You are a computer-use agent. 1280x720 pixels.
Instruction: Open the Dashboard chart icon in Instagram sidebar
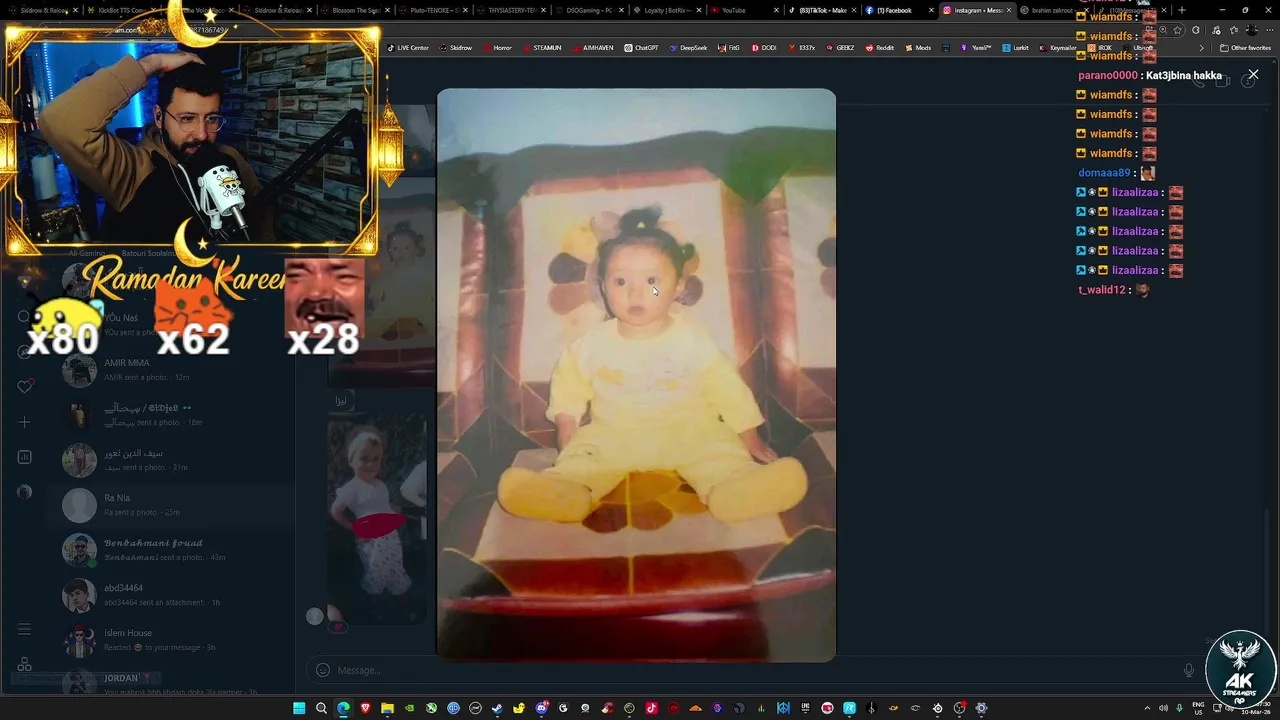(x=25, y=457)
